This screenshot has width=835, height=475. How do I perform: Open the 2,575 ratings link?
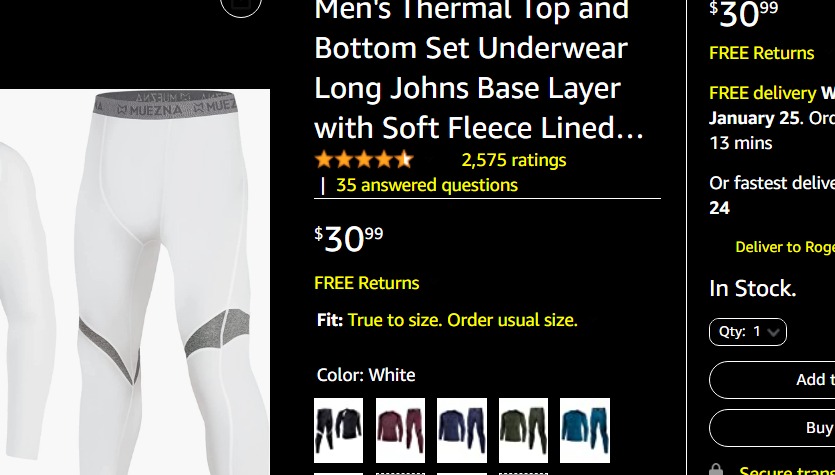[x=513, y=160]
